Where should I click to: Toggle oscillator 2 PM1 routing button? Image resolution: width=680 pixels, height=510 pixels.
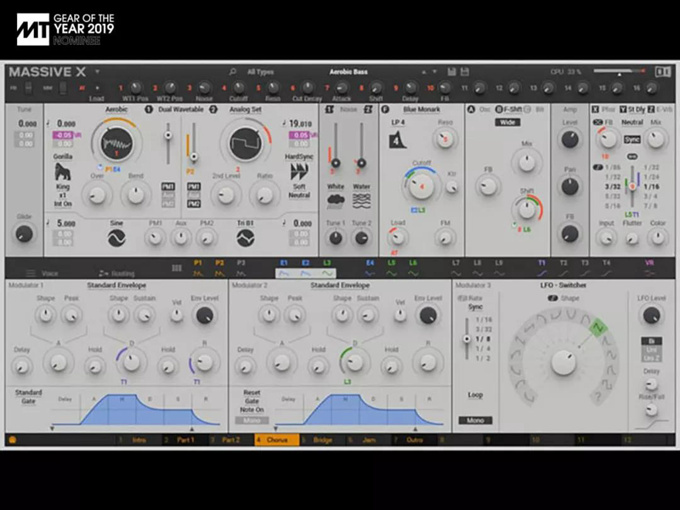pyautogui.click(x=193, y=186)
